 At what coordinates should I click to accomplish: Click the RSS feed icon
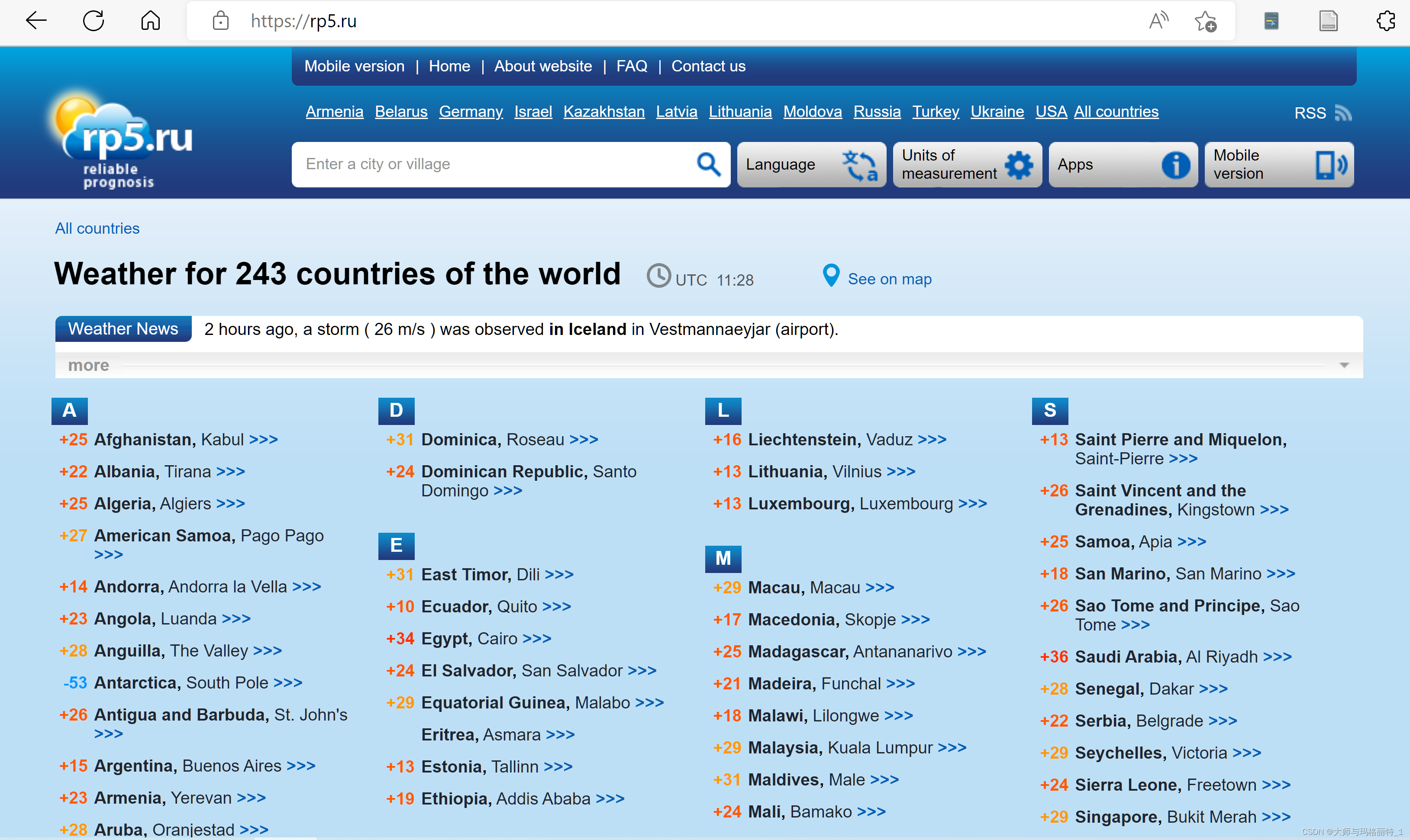(x=1342, y=113)
